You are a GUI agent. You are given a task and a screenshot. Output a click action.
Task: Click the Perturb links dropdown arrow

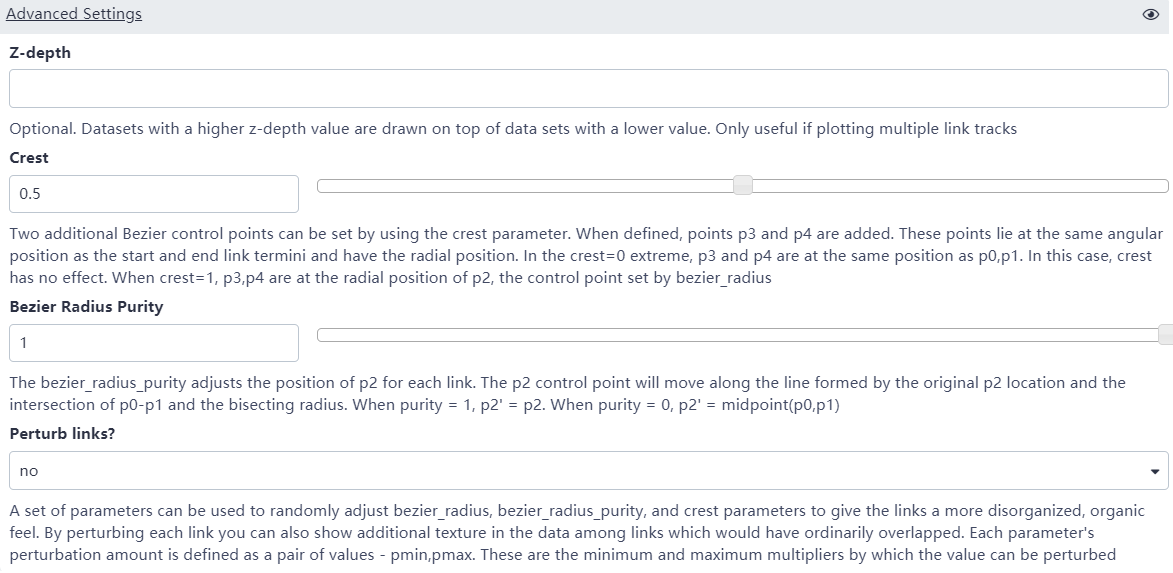click(1155, 471)
